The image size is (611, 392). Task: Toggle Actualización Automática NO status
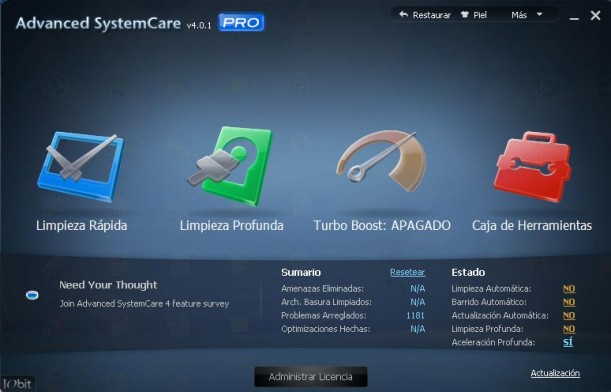569,316
